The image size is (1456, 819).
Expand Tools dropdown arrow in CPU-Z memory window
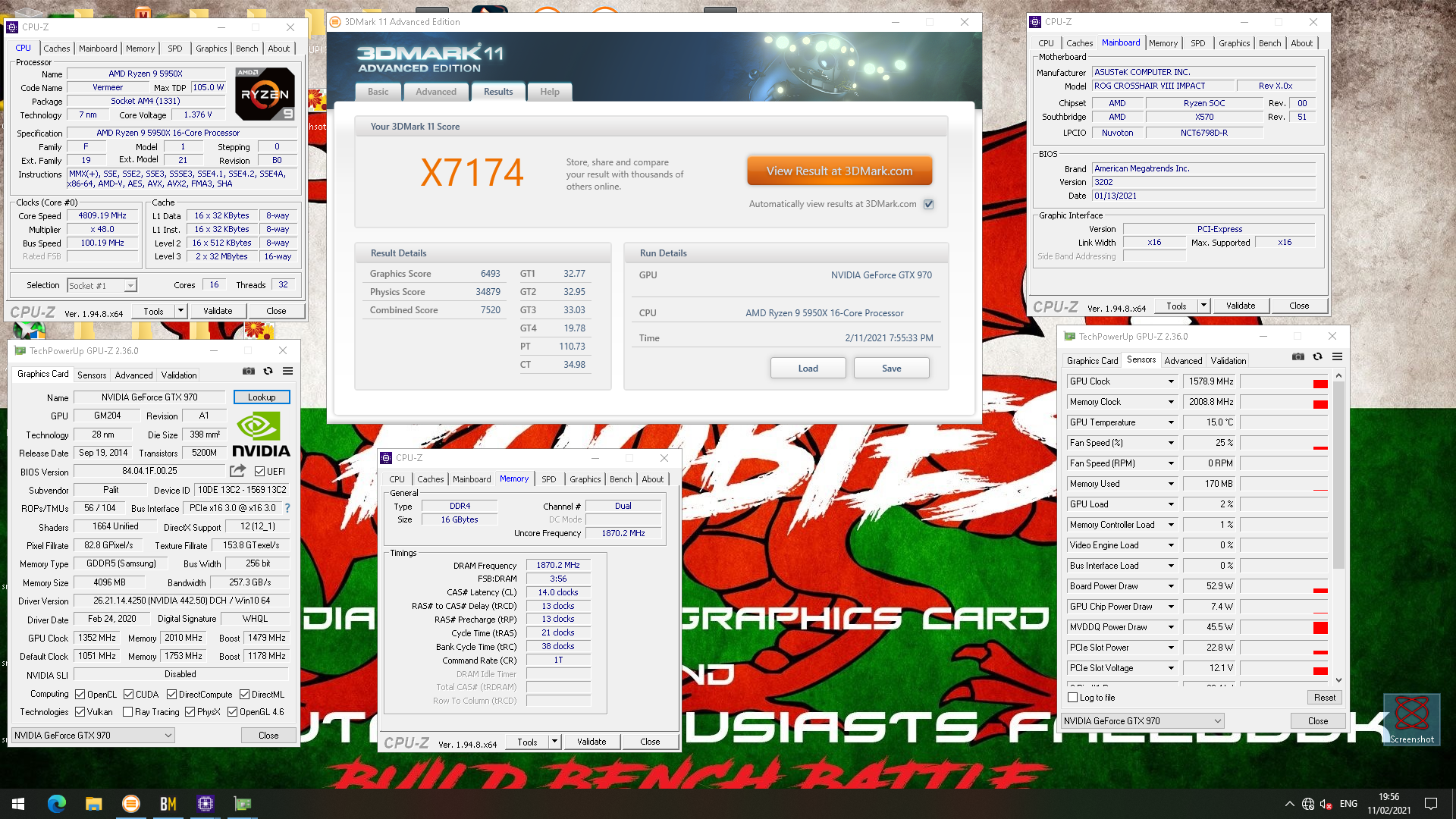[554, 742]
